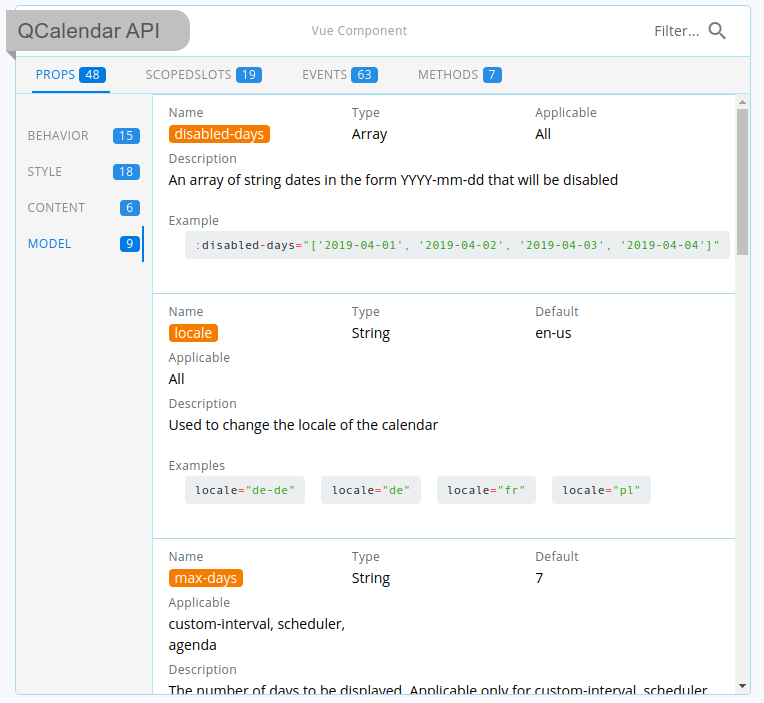Click the locale description text
Screen dimensions: 764x703
point(303,425)
